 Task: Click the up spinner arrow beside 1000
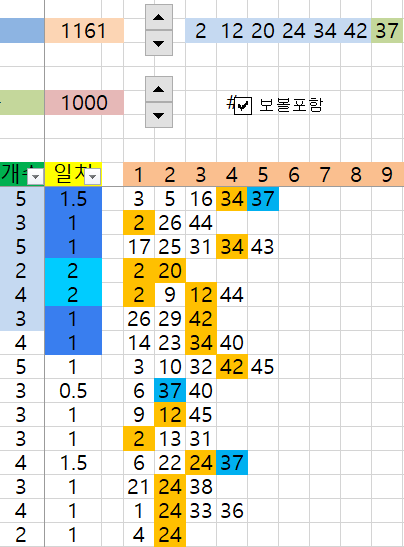159,89
